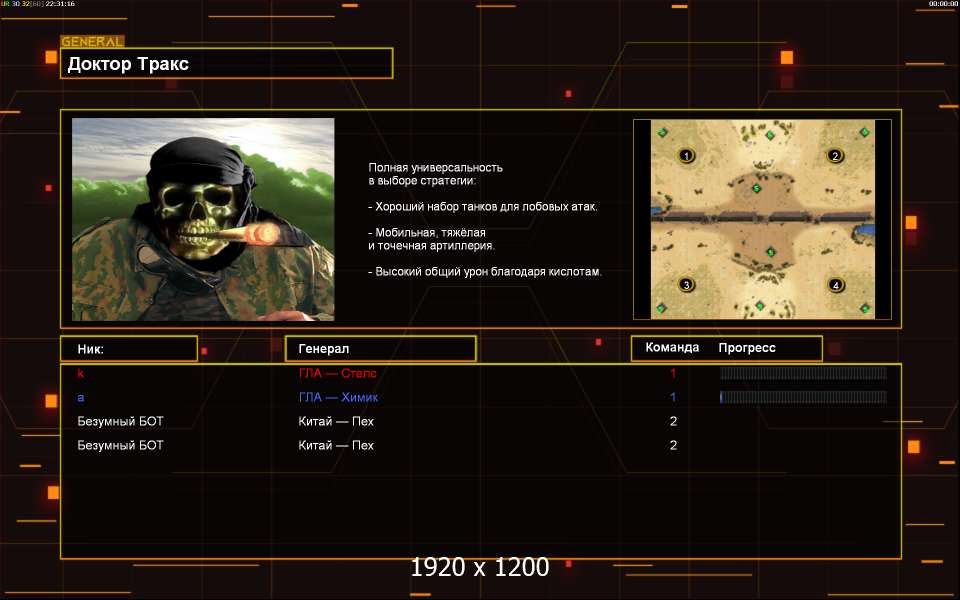Click the Doctor Thrax skull portrait
The width and height of the screenshot is (960, 600).
pos(203,219)
